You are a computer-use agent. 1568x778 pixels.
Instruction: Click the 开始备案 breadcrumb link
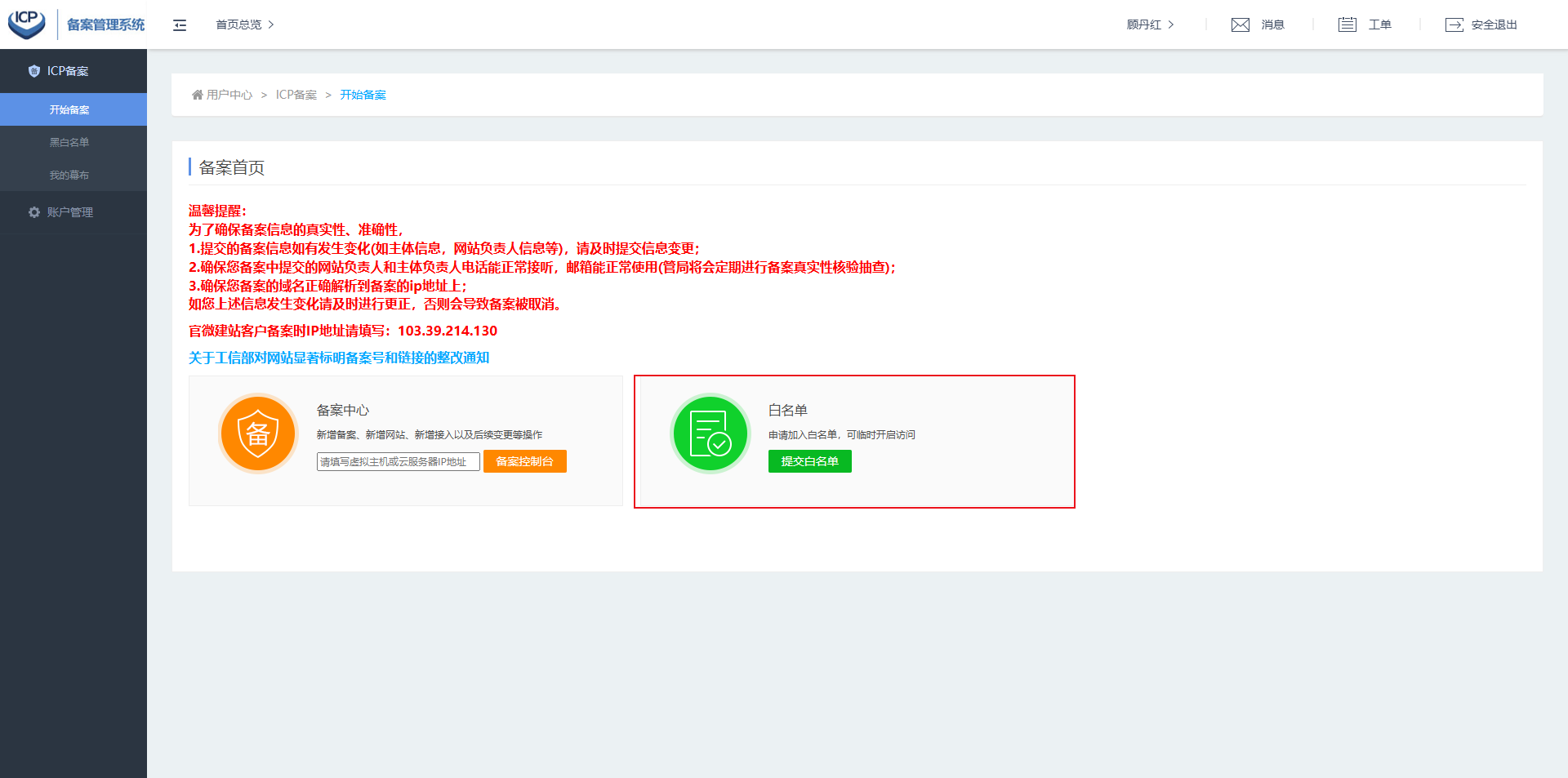[x=363, y=95]
